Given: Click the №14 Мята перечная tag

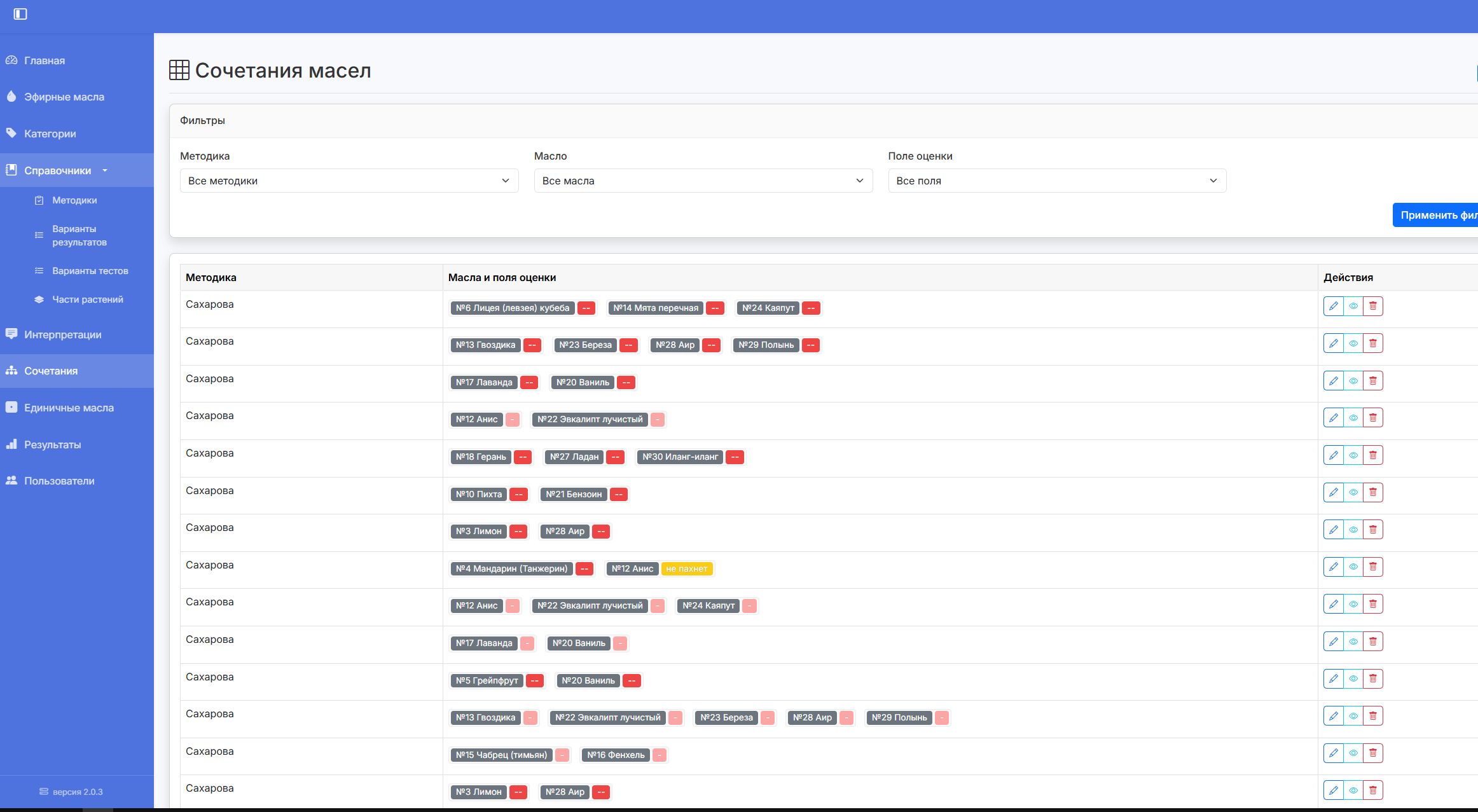Looking at the screenshot, I should pos(655,308).
